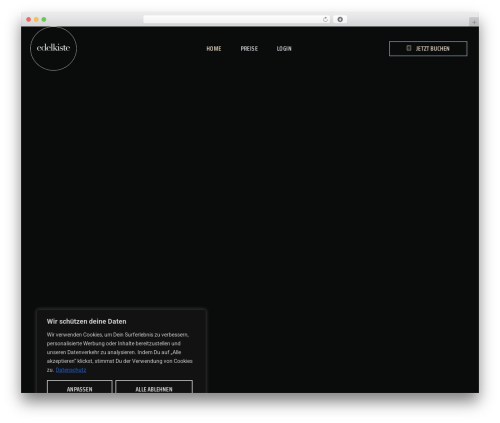Open the LOGIN menu item

pos(284,49)
